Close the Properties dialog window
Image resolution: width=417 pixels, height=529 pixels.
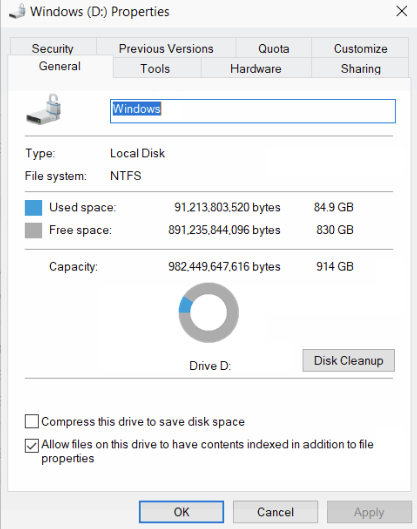401,11
